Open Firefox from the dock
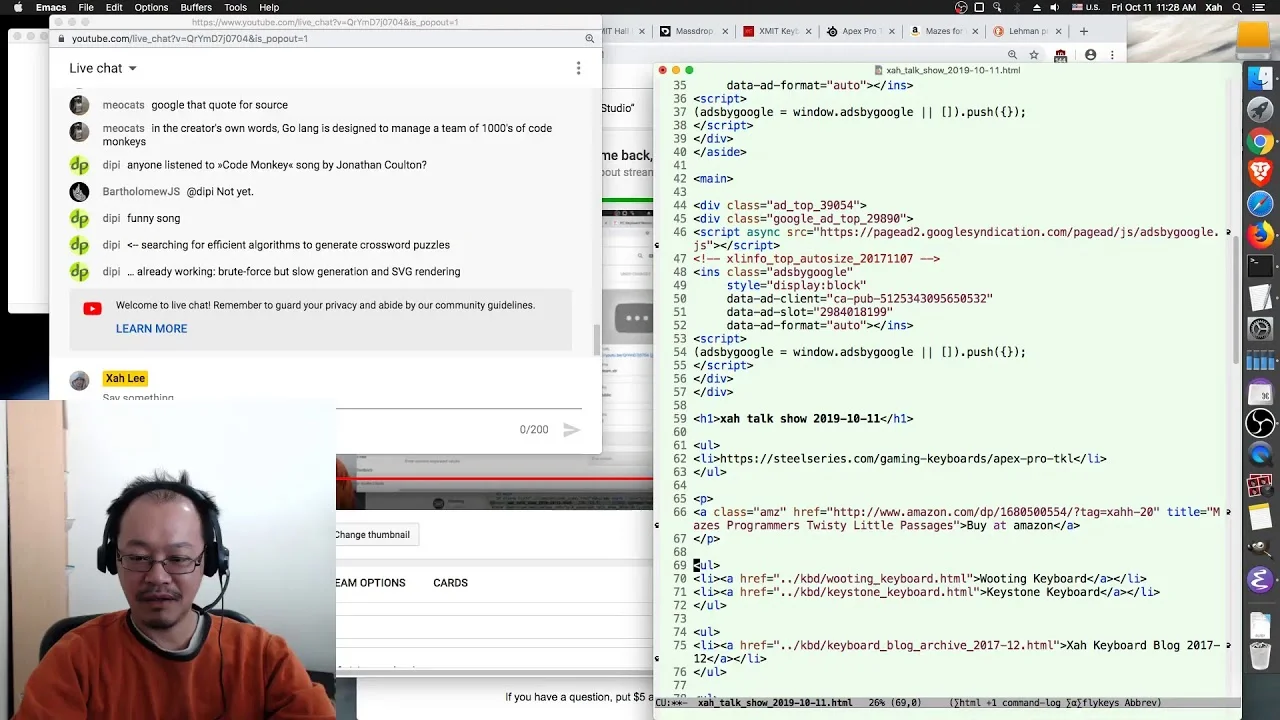 tap(1260, 235)
